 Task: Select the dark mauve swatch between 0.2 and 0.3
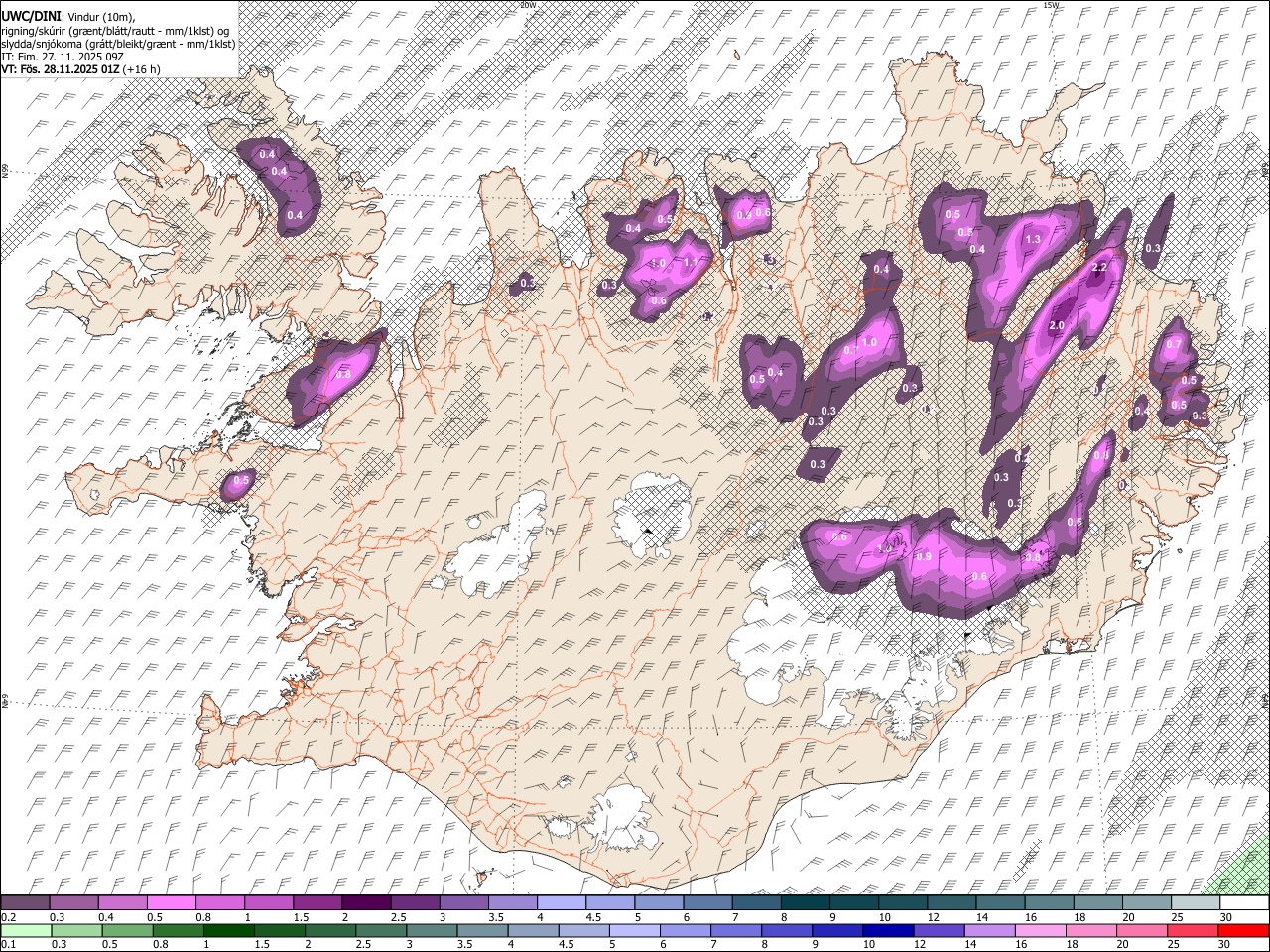point(25,902)
